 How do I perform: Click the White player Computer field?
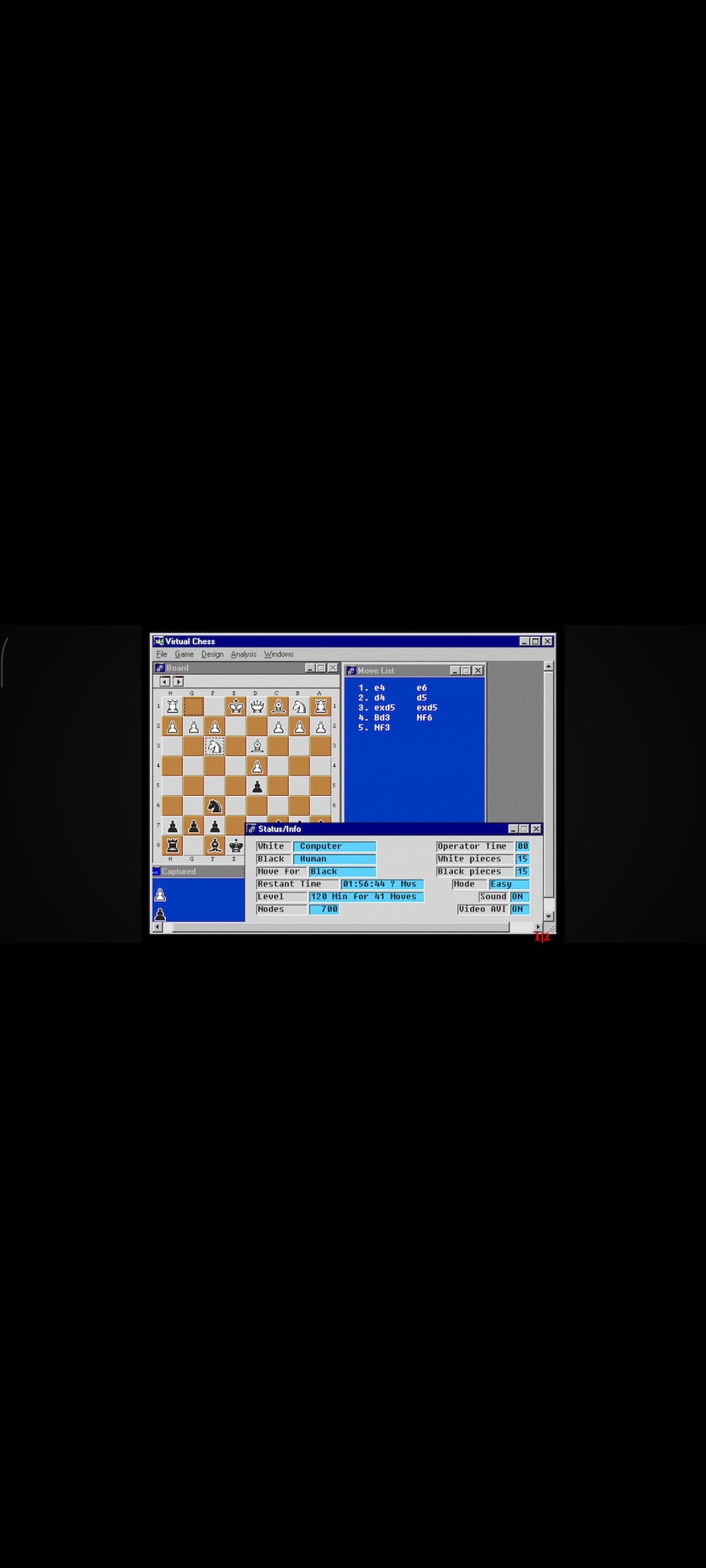coord(335,846)
